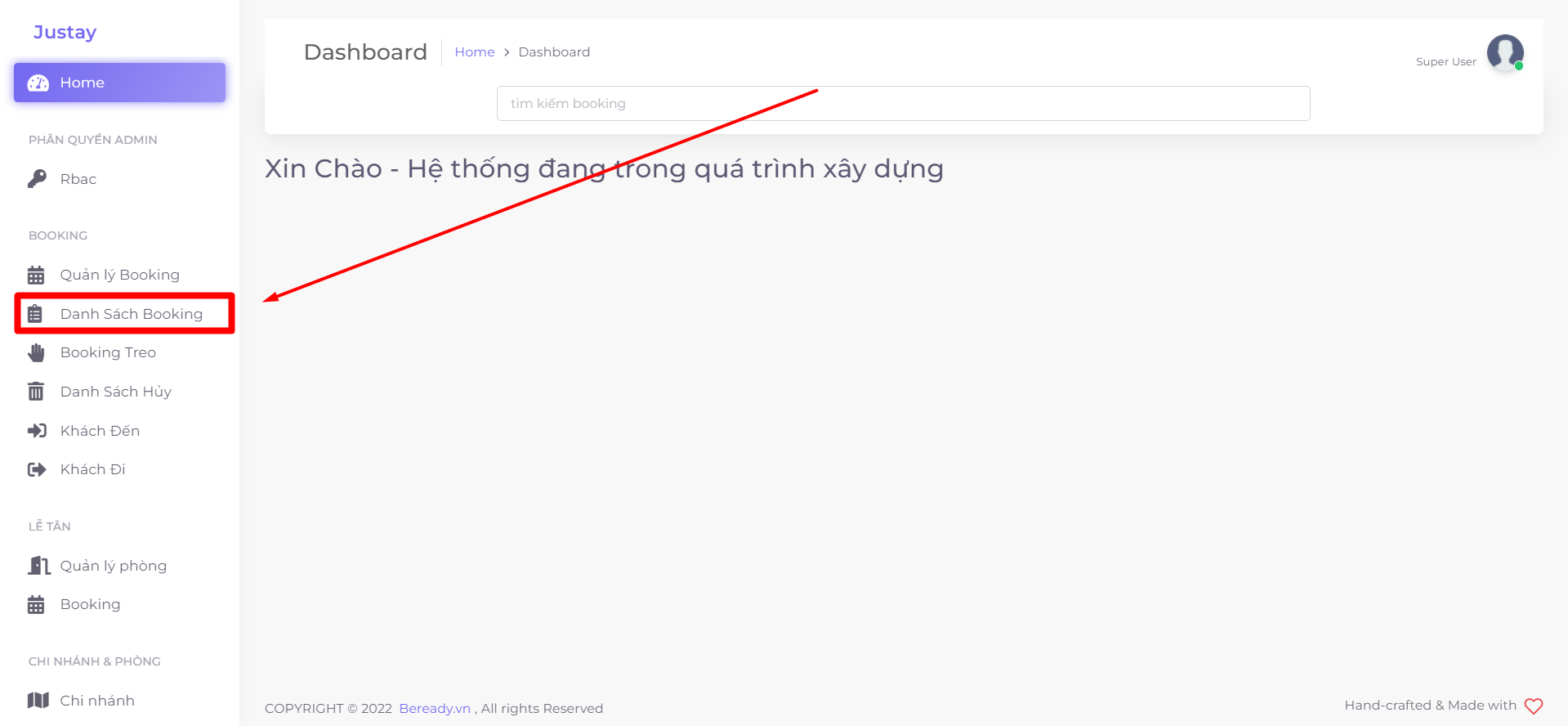Screen dimensions: 1568x726
Task: Open the Beready.vn footer link
Action: (x=434, y=708)
